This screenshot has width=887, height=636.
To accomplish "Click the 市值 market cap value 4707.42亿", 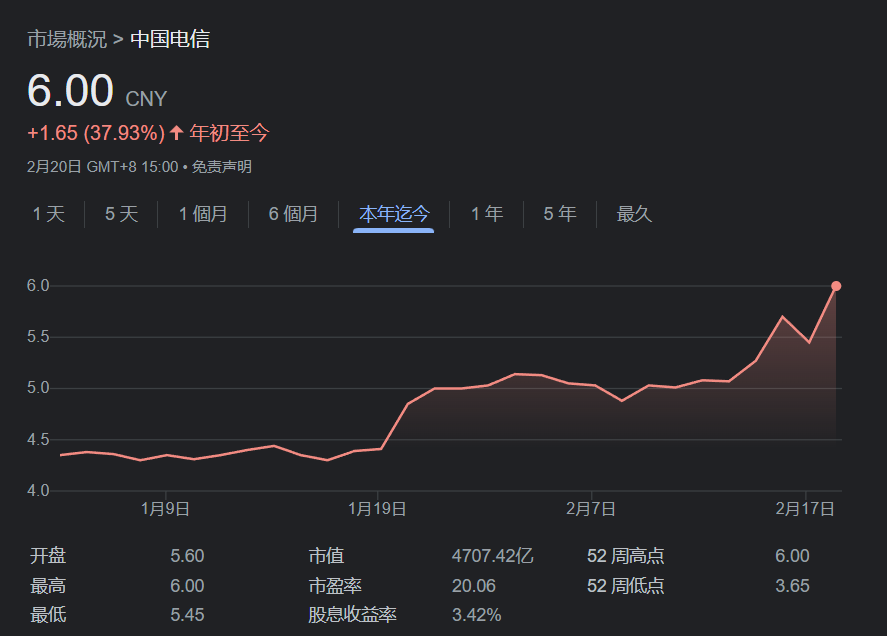I will (492, 556).
